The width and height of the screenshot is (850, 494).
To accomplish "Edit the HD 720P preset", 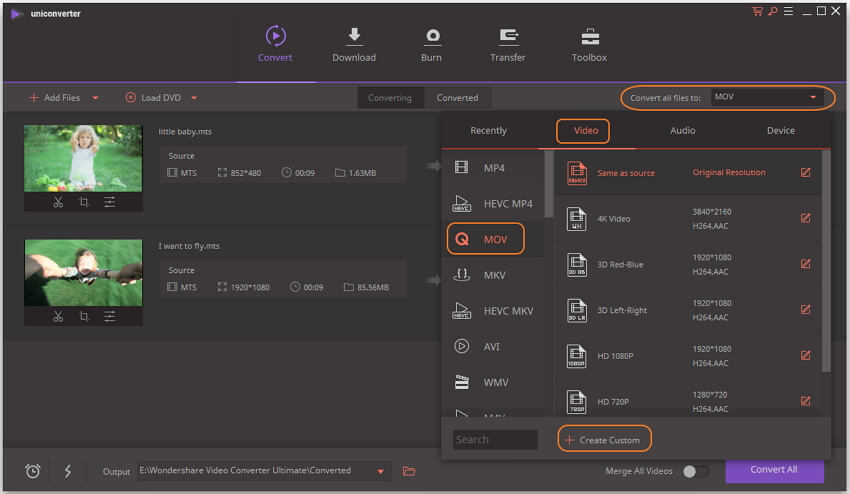I will (x=806, y=401).
